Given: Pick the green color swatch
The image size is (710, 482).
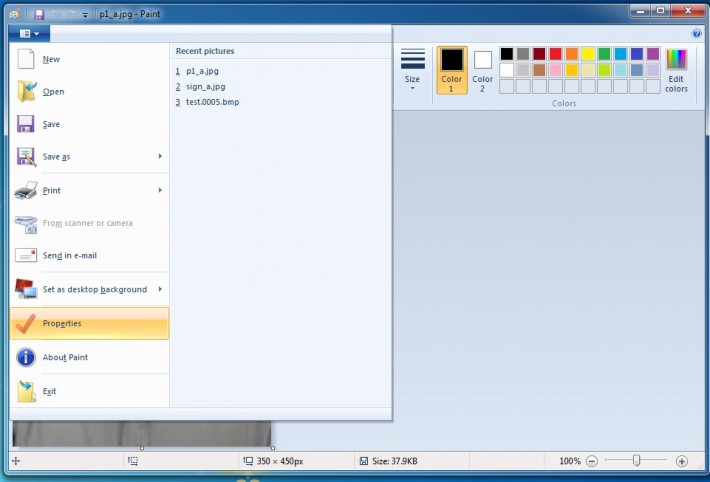Looking at the screenshot, I should tap(604, 54).
